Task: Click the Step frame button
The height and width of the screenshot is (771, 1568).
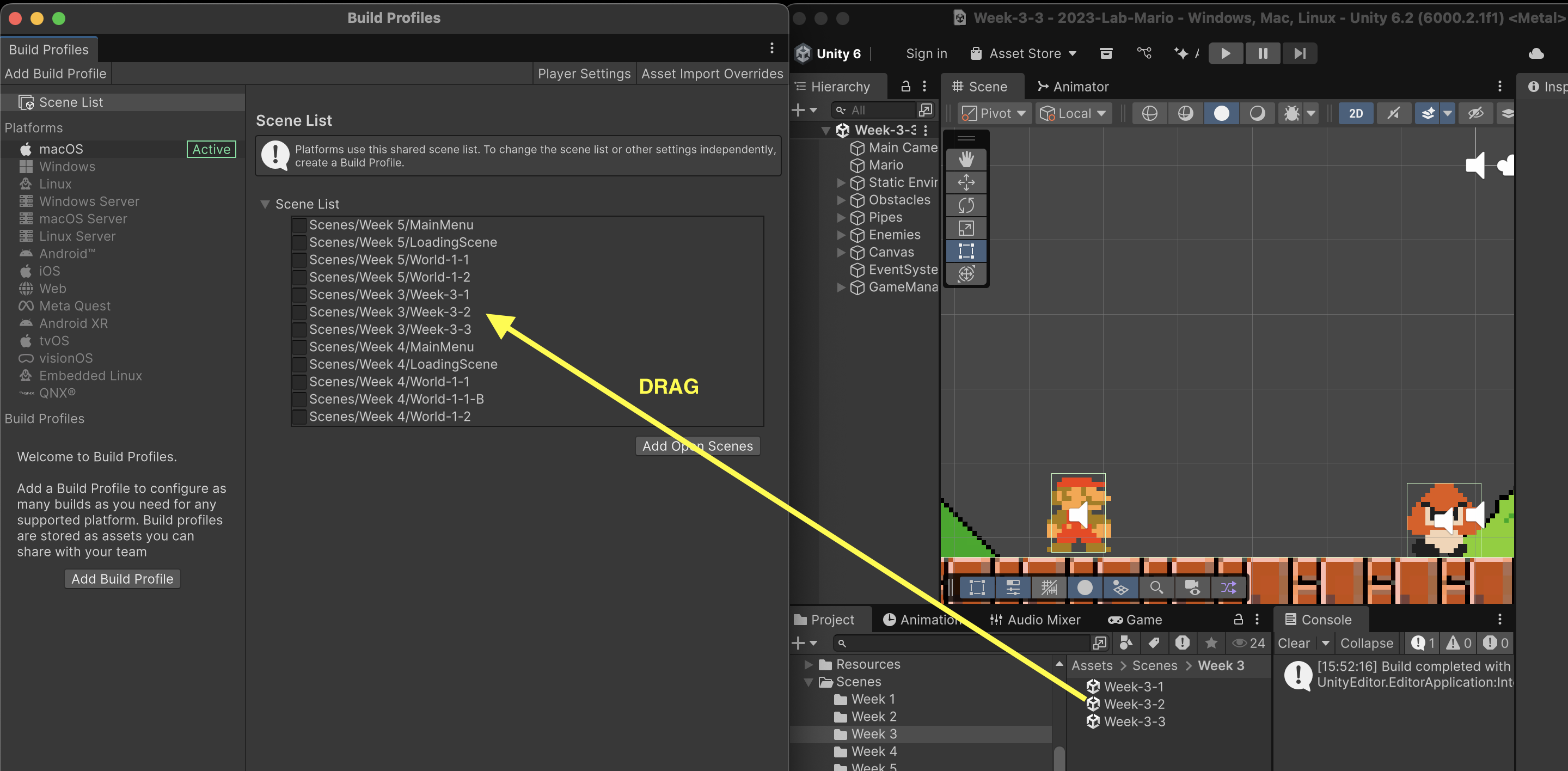Action: click(x=1299, y=53)
